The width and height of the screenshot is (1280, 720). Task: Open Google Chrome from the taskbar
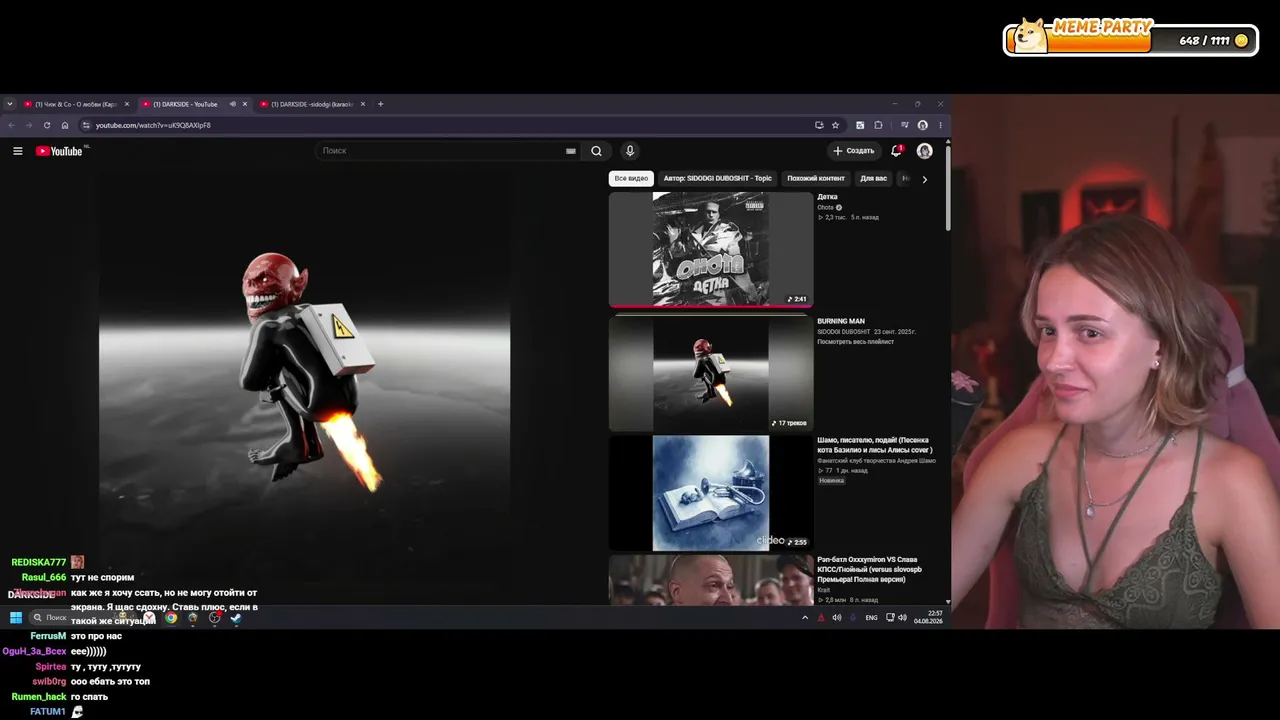tap(171, 618)
